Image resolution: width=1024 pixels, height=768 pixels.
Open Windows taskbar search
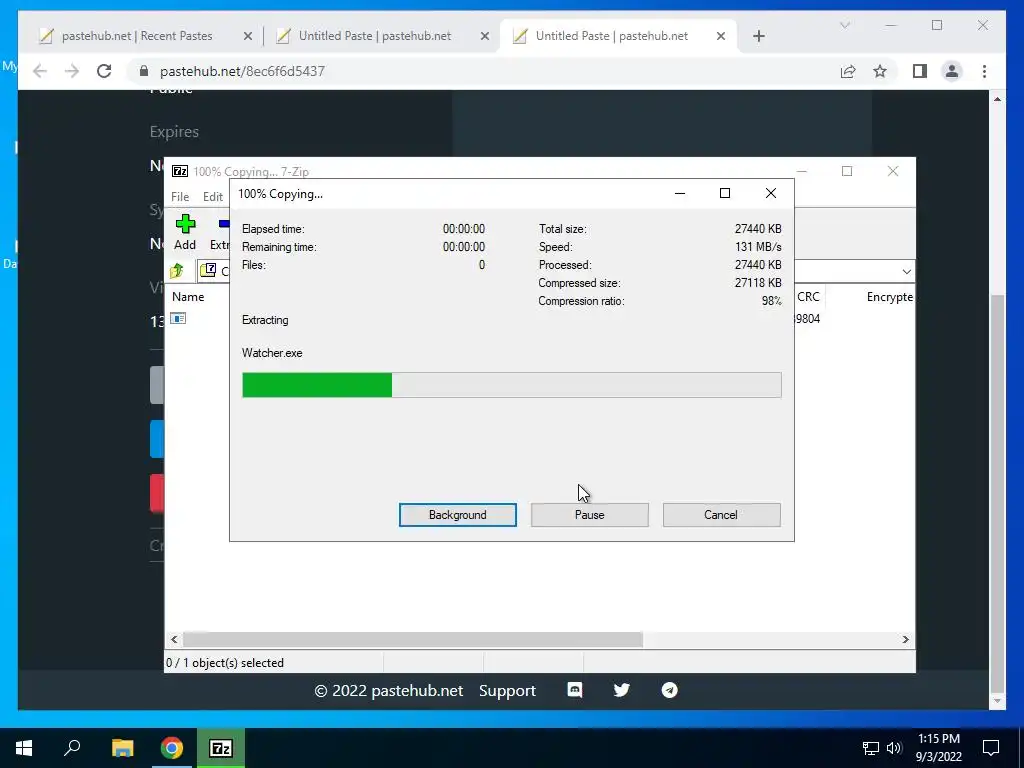pos(72,748)
